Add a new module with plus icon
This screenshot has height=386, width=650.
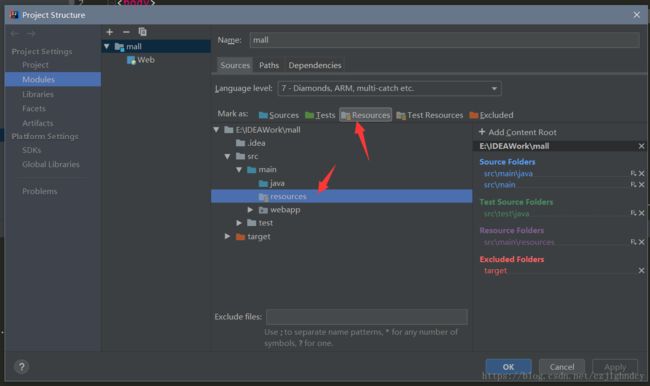[x=109, y=32]
